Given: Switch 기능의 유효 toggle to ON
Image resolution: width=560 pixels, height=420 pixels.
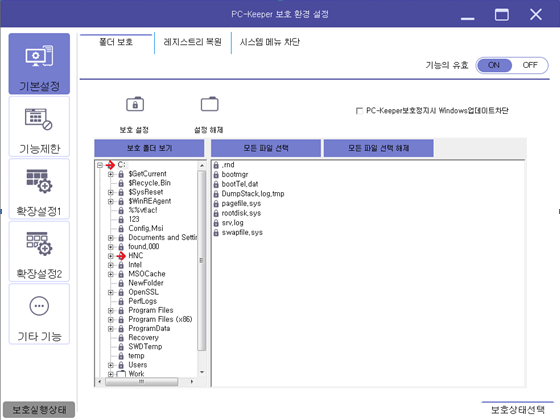Looking at the screenshot, I should point(494,65).
